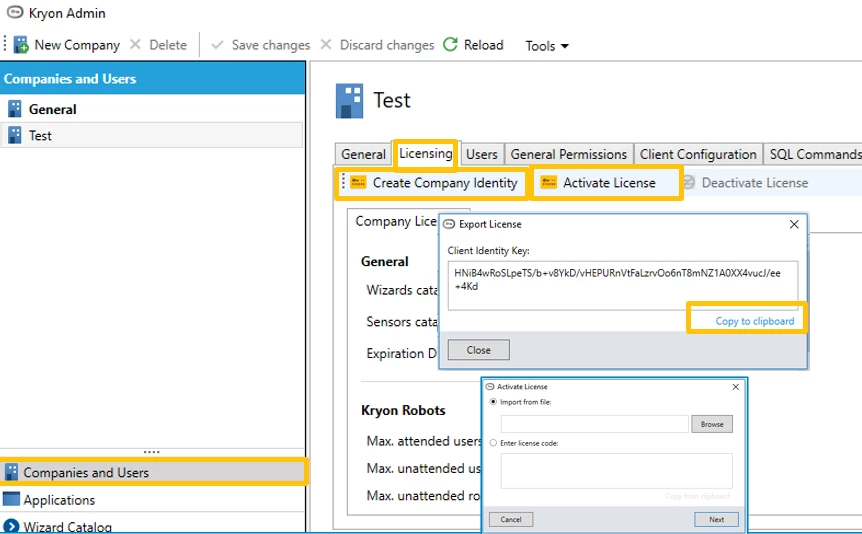Click the Sensors catalog label
862x534 pixels.
pos(402,321)
